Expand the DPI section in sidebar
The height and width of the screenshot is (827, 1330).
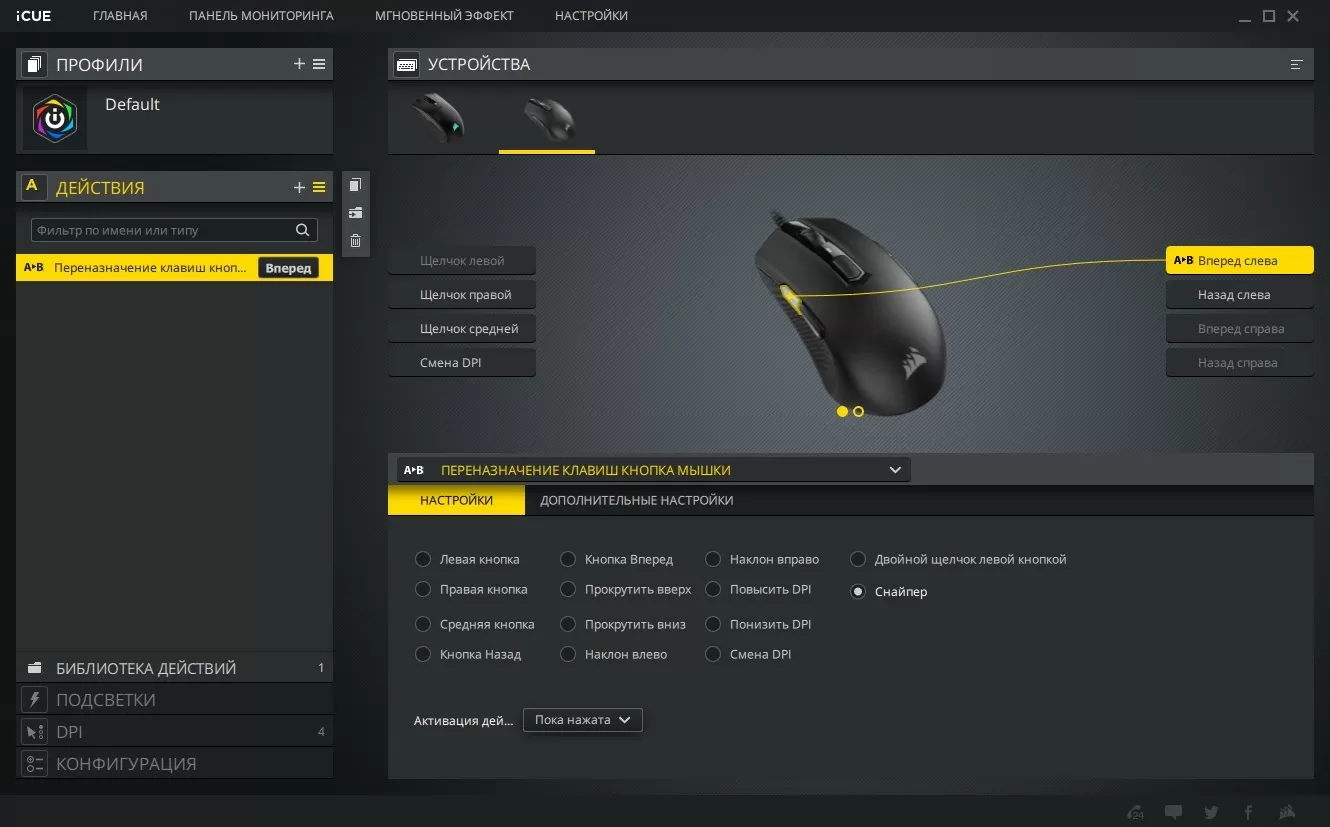coord(174,732)
